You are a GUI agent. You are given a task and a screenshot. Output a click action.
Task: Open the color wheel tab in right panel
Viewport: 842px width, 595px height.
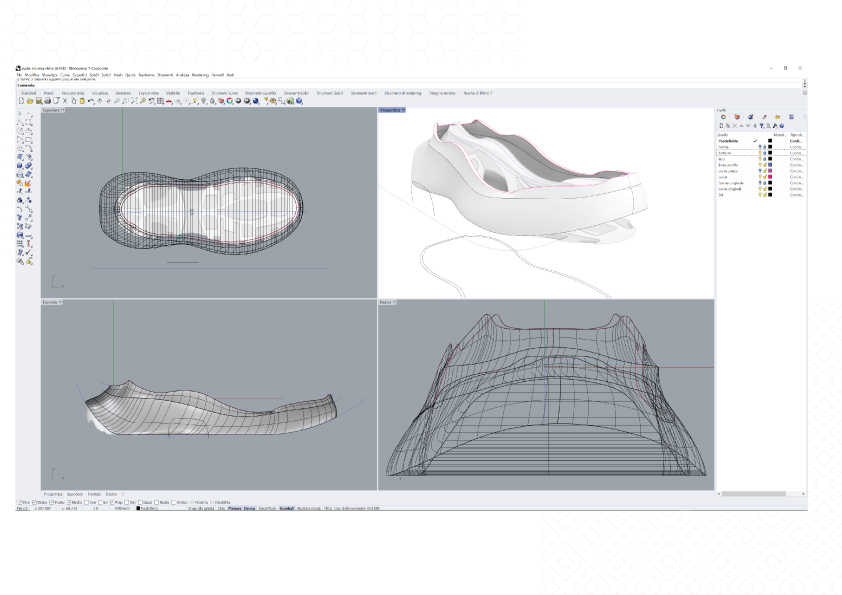point(723,117)
